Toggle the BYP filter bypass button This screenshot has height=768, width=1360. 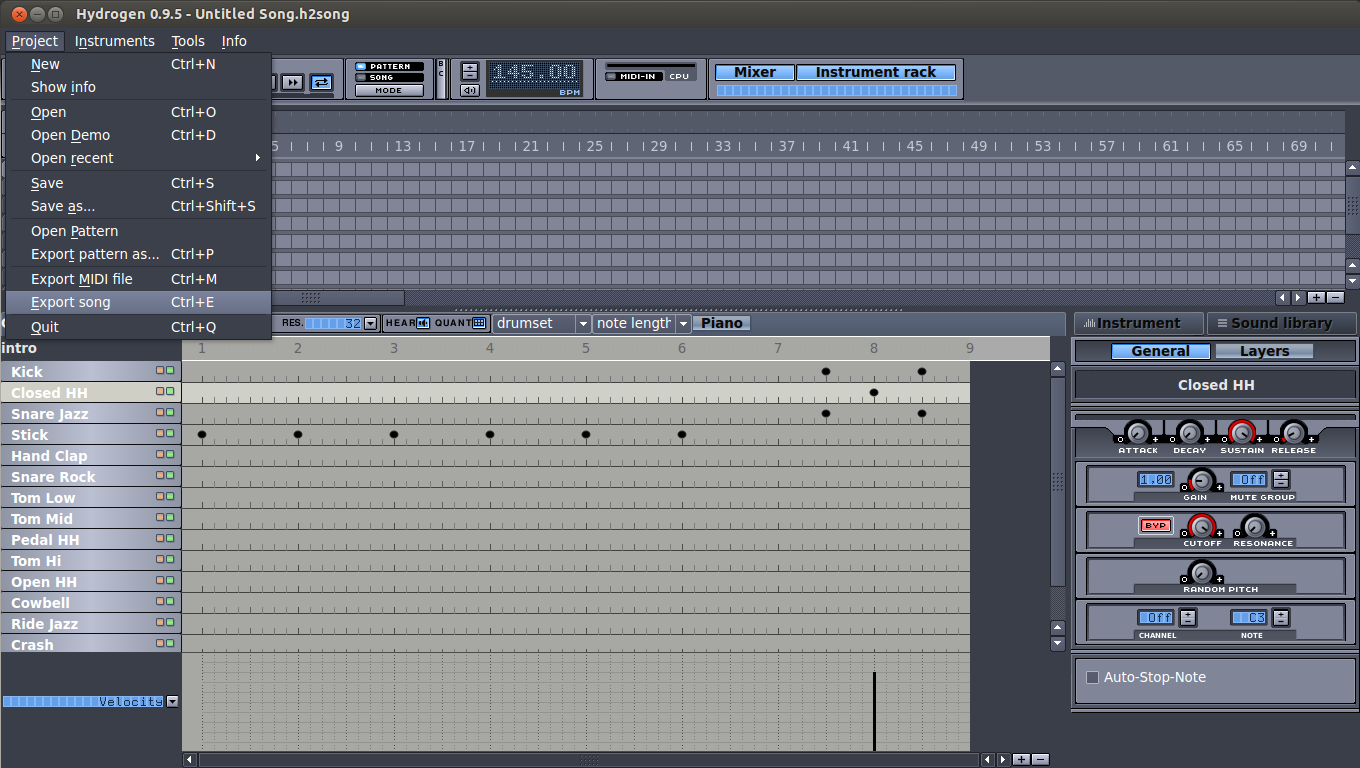(1155, 525)
